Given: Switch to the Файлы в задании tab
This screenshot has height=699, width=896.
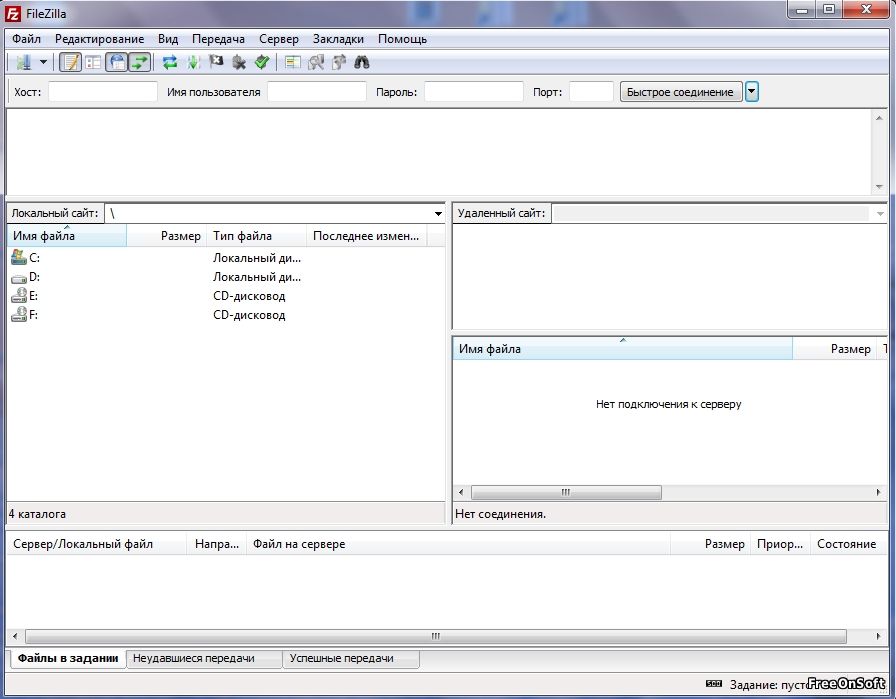Looking at the screenshot, I should pyautogui.click(x=67, y=658).
